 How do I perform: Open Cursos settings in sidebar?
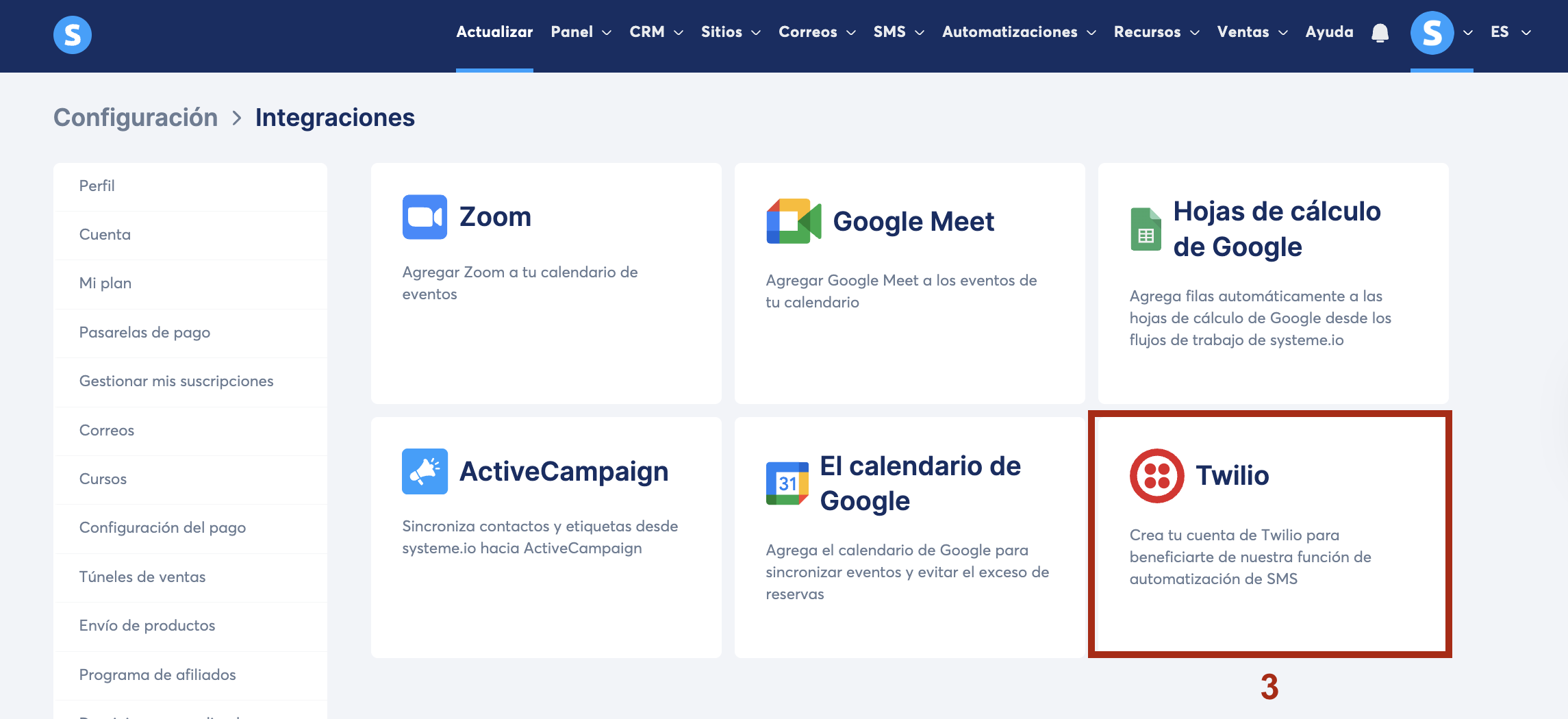pyautogui.click(x=190, y=479)
